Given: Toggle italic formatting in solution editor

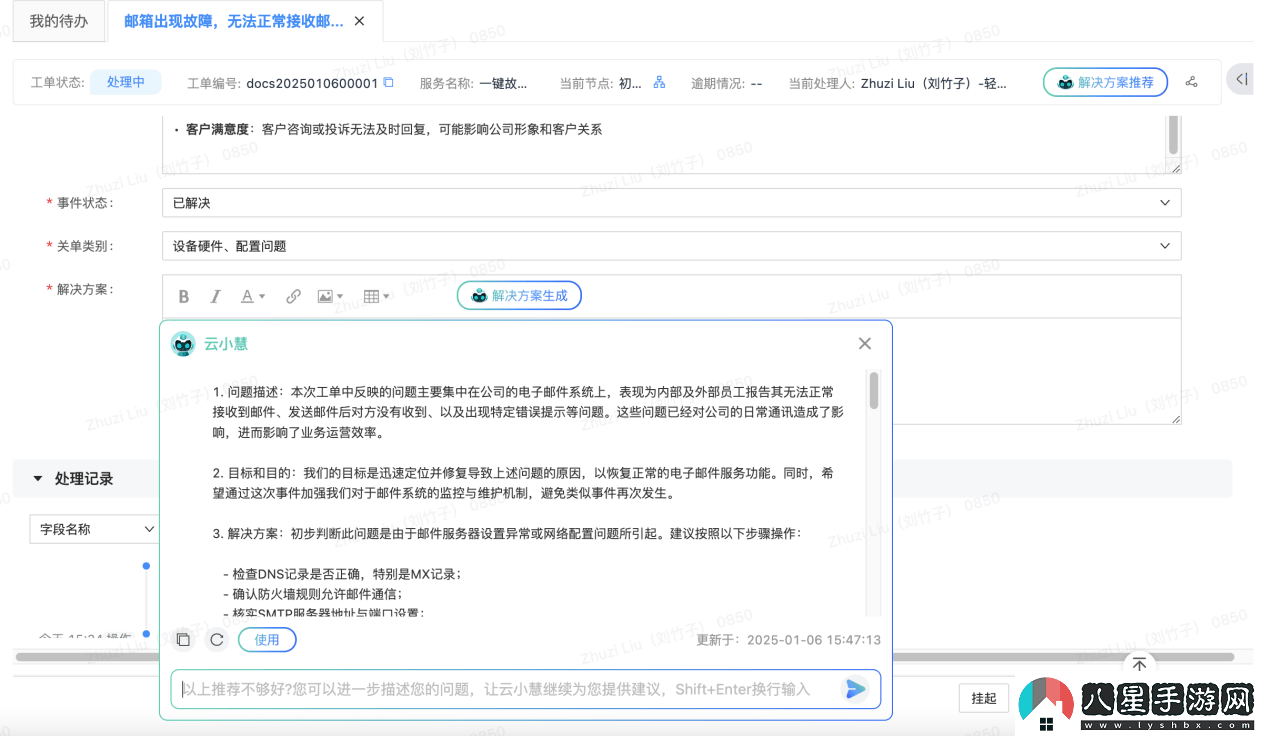Looking at the screenshot, I should [215, 296].
